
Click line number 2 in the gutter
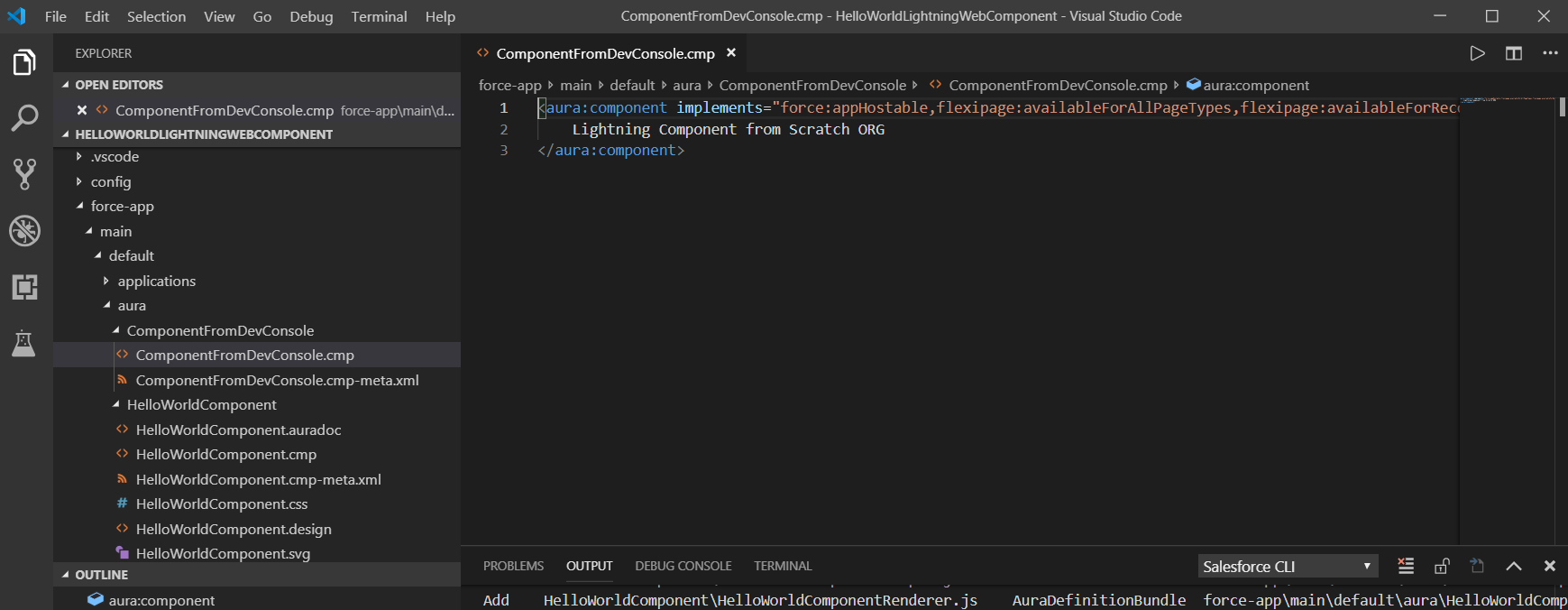point(504,129)
